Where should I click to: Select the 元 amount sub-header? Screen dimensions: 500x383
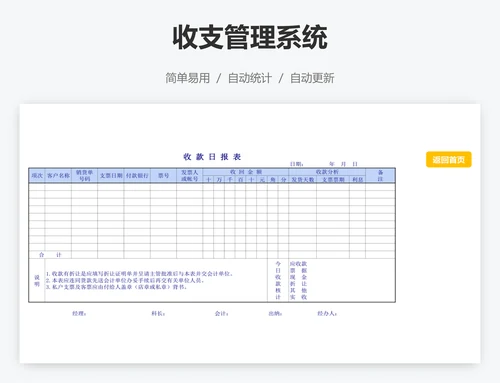click(x=262, y=180)
